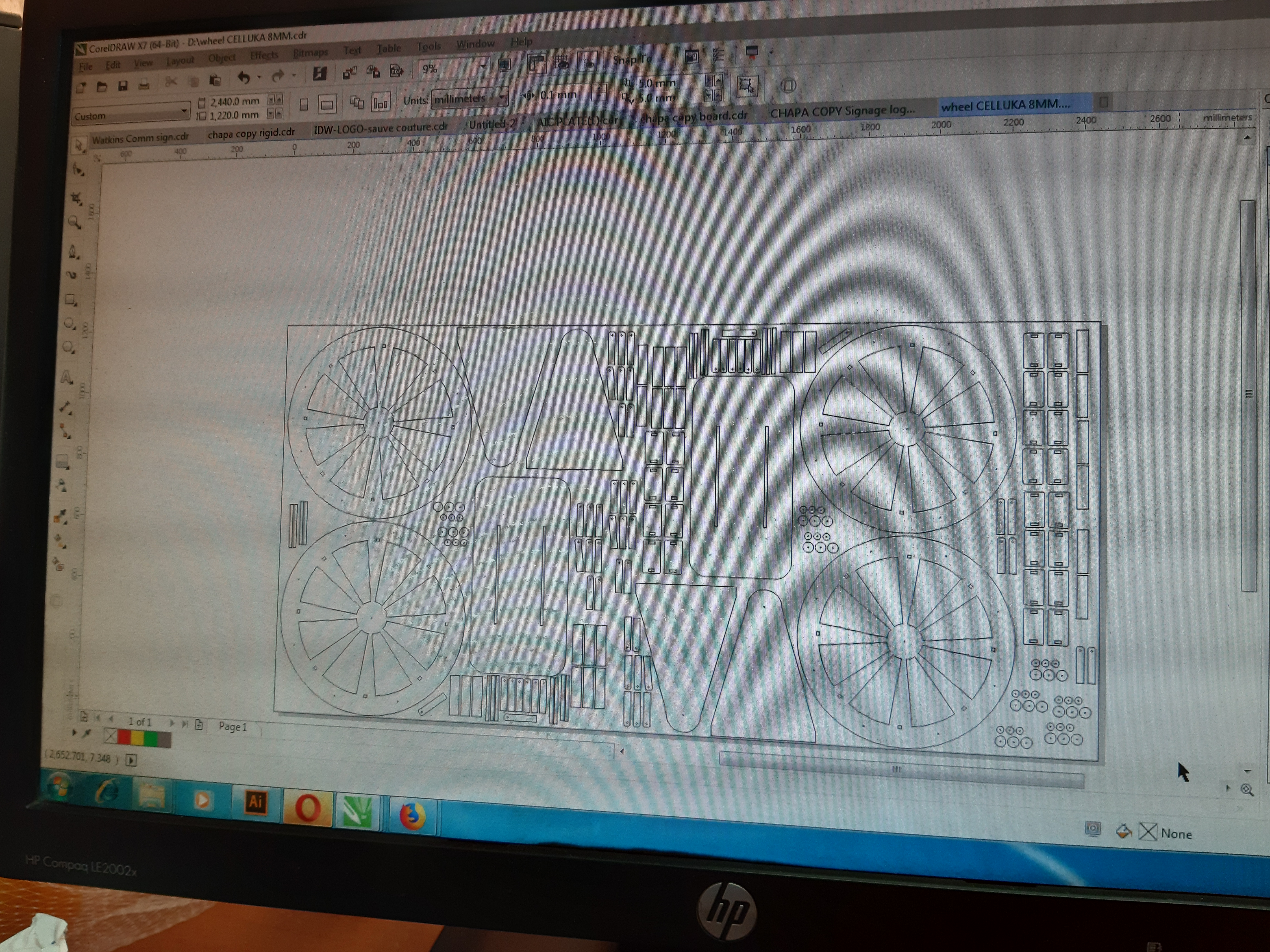Pick the red swatch in document palette
The width and height of the screenshot is (1270, 952).
(x=124, y=737)
